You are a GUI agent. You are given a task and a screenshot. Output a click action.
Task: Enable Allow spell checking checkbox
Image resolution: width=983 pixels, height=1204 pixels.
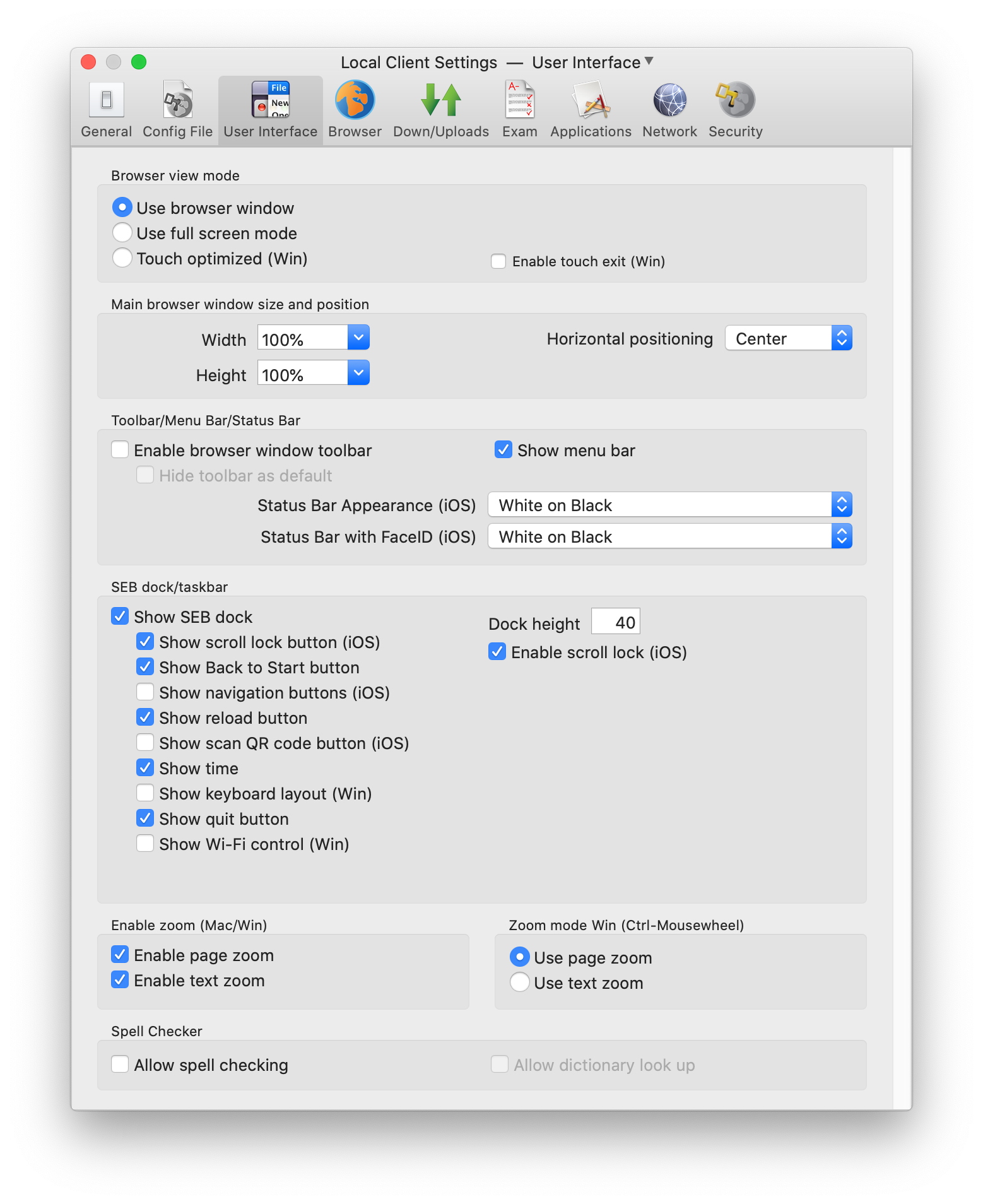pyautogui.click(x=120, y=1065)
